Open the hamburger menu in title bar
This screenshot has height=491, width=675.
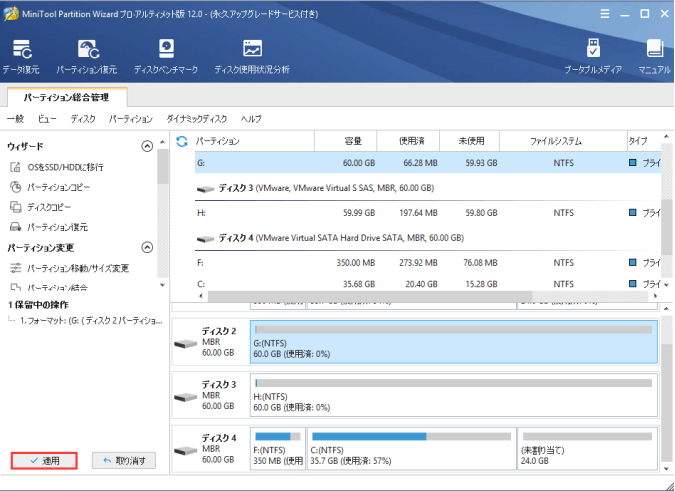(x=605, y=14)
